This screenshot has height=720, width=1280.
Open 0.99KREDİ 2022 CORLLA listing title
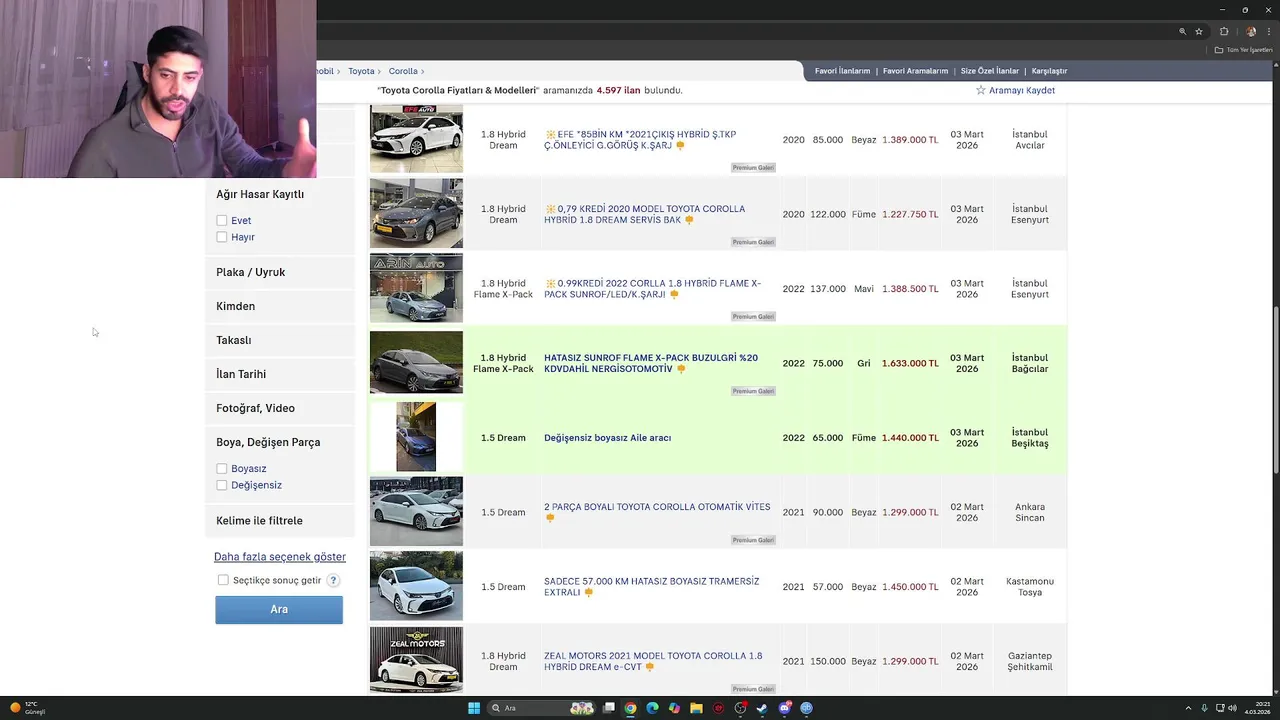652,289
